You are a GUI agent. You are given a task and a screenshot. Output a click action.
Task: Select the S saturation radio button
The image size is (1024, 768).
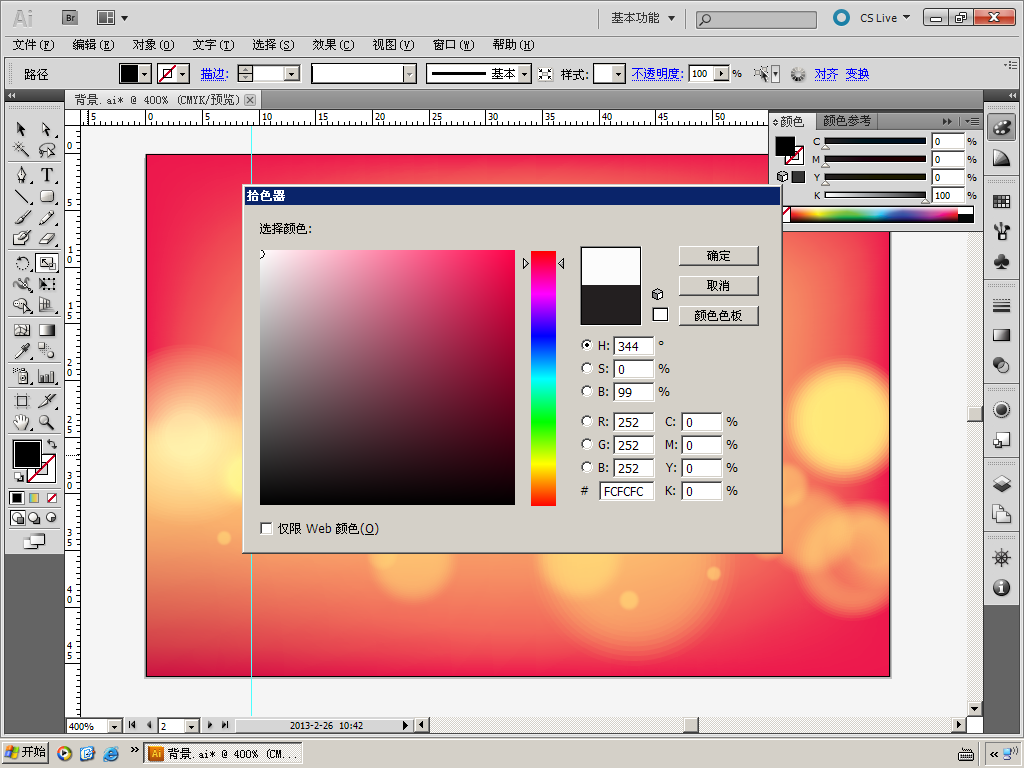point(587,369)
